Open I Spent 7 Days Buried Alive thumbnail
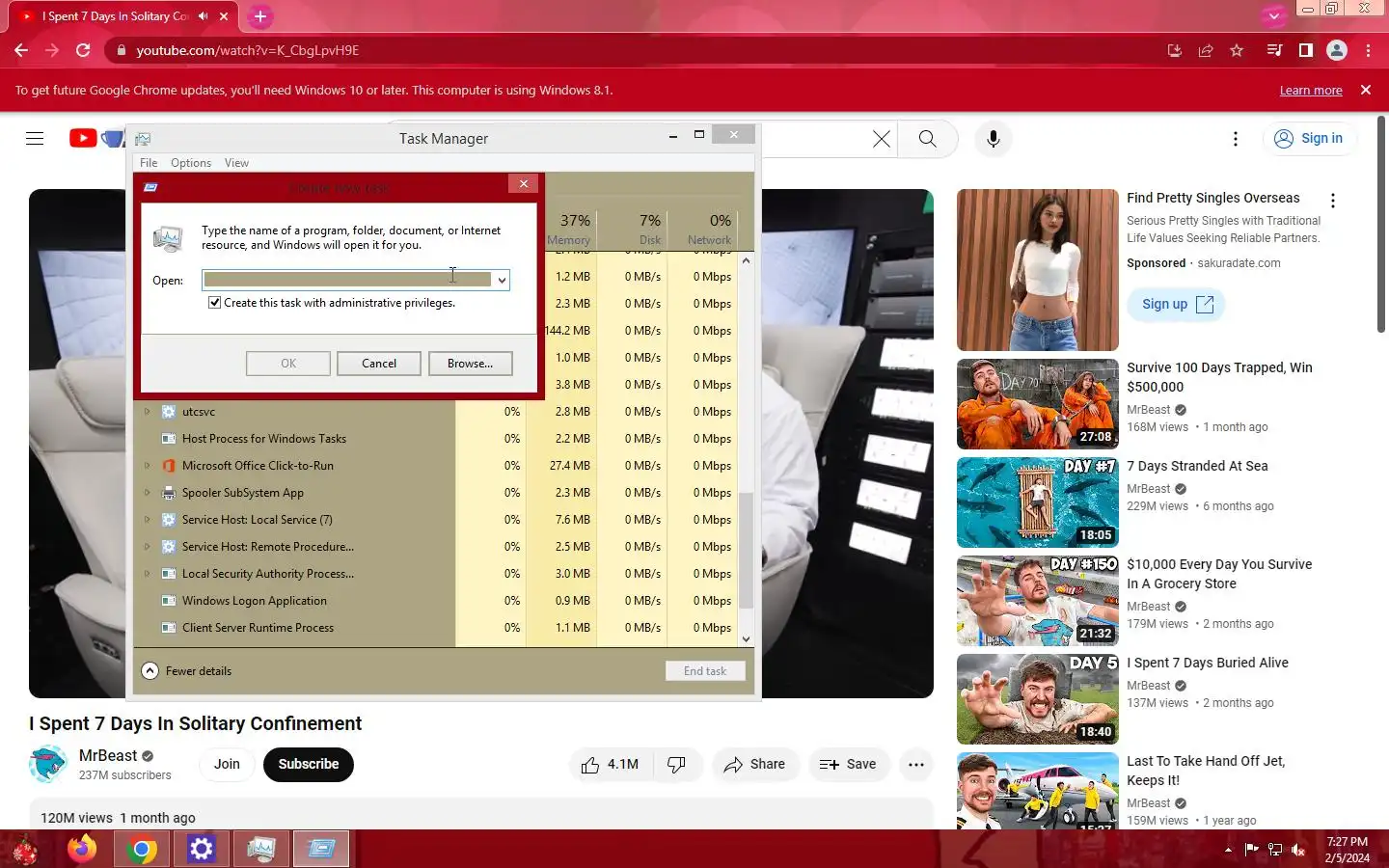This screenshot has height=868, width=1389. pyautogui.click(x=1038, y=699)
